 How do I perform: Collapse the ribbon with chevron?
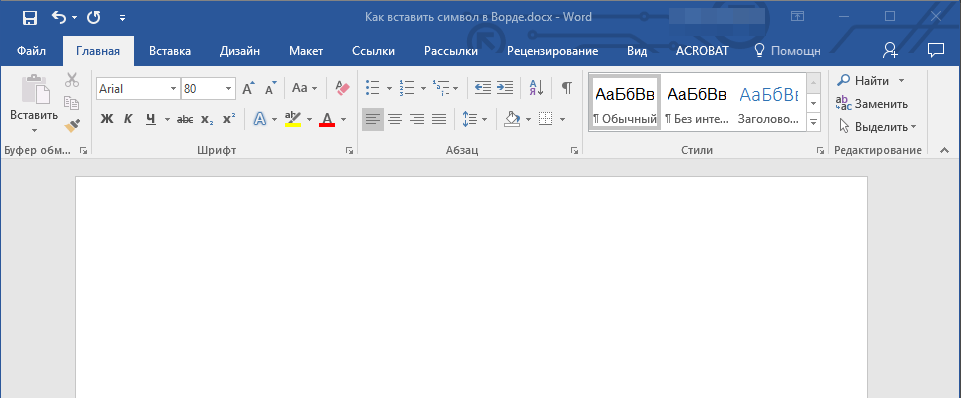[x=944, y=150]
